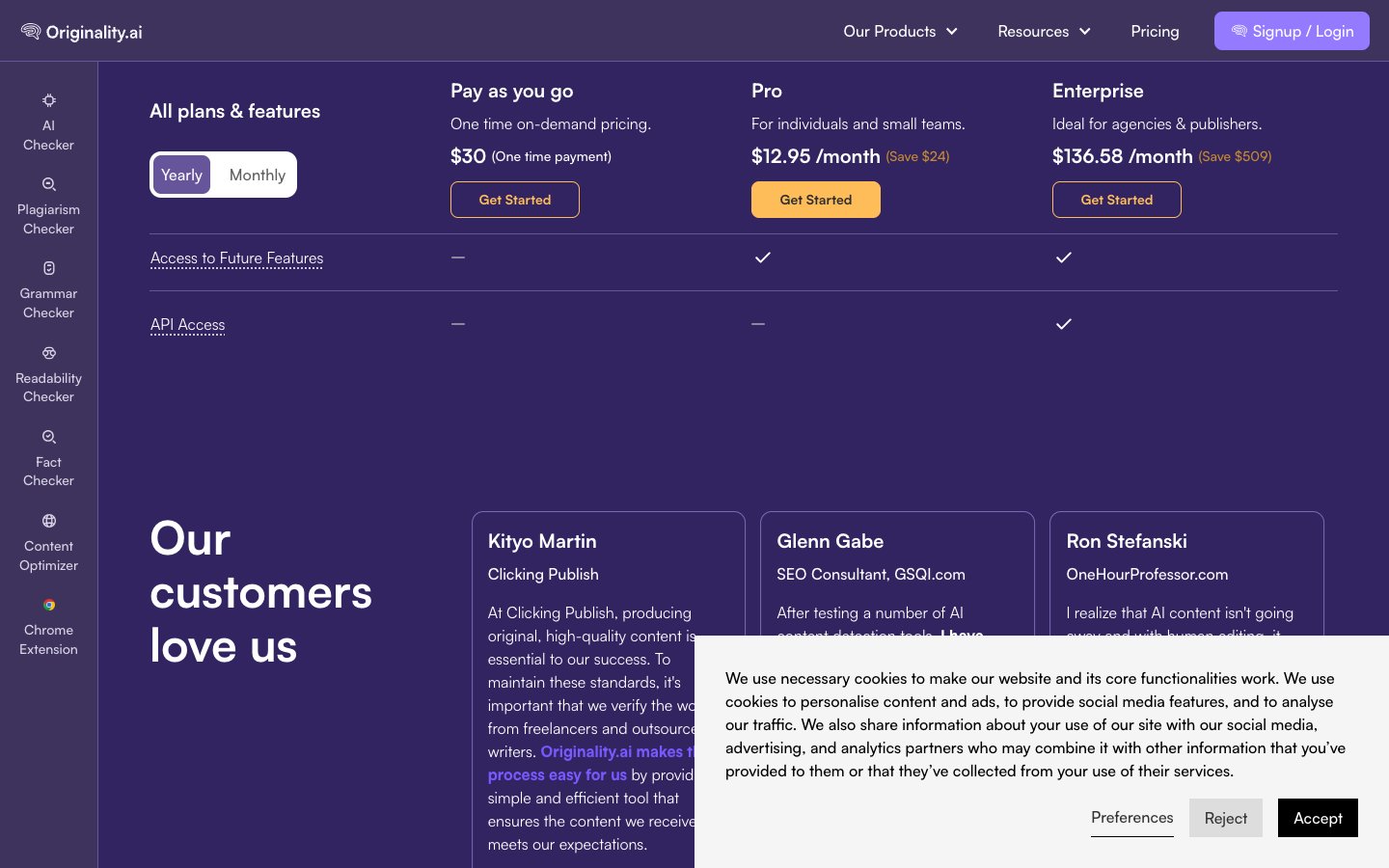This screenshot has width=1389, height=868.
Task: Open the Plagiarism Checker sidebar icon
Action: (x=49, y=184)
